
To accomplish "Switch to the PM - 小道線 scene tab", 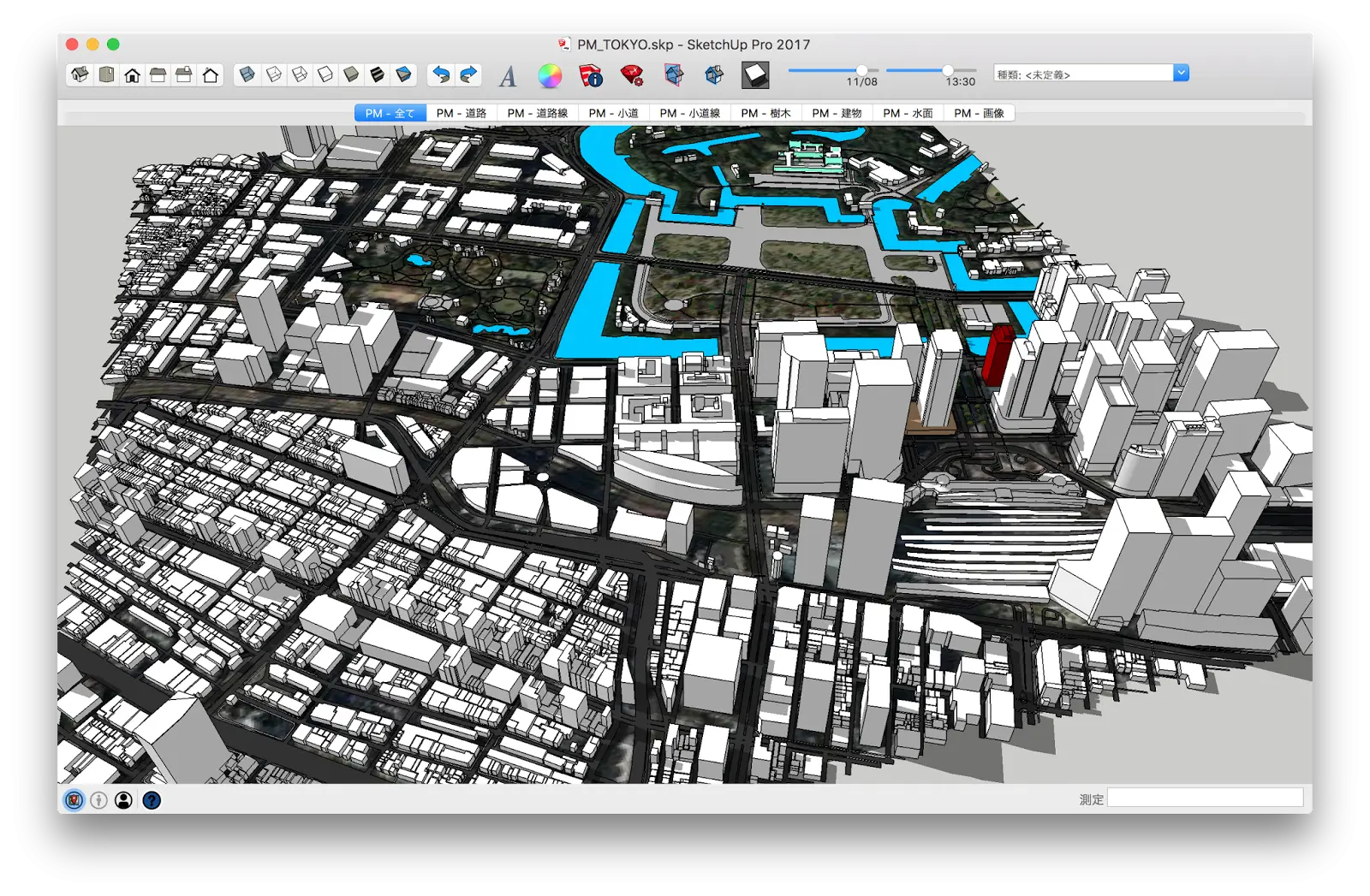I will 690,113.
